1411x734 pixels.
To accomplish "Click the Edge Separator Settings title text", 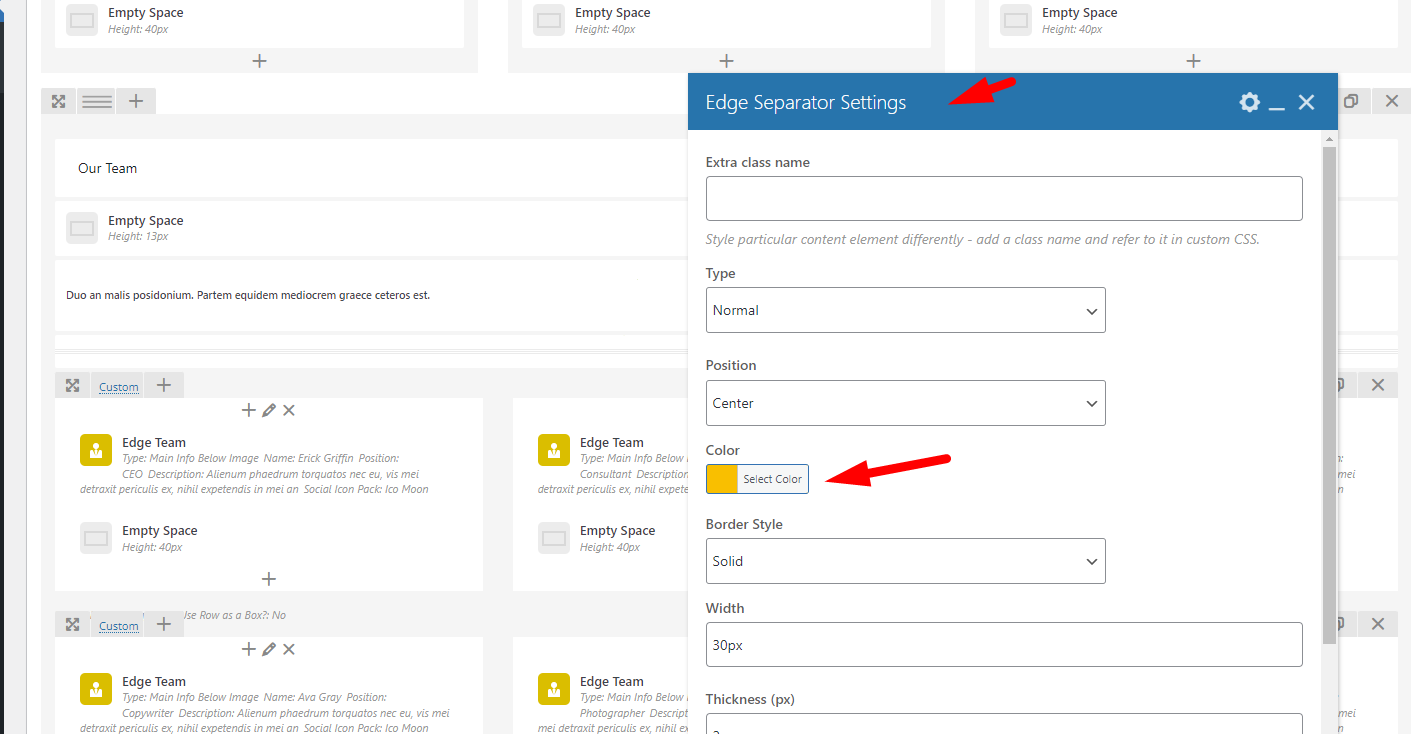I will [x=806, y=102].
